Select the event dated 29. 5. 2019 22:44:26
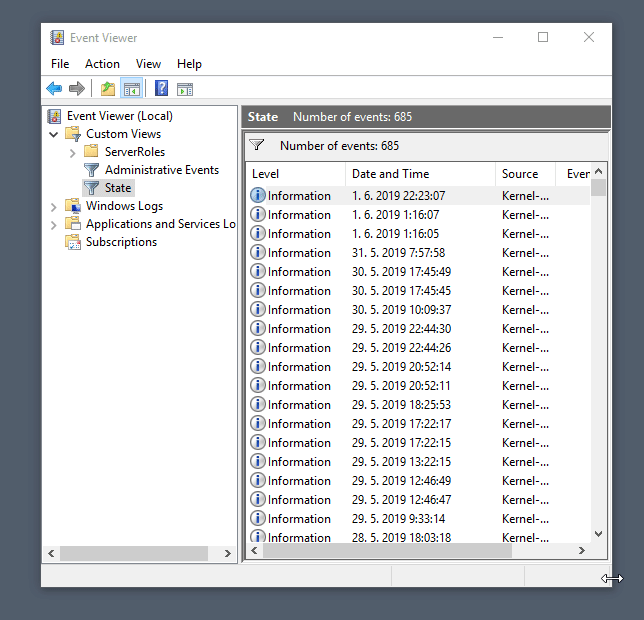The height and width of the screenshot is (620, 644). coord(419,347)
